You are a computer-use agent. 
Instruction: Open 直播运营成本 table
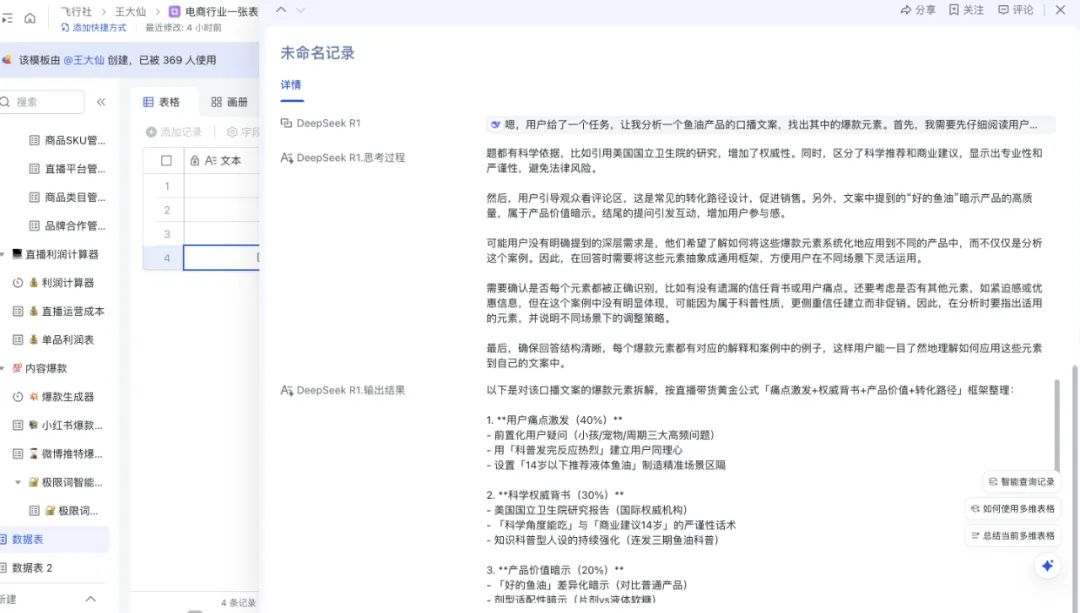click(x=61, y=311)
